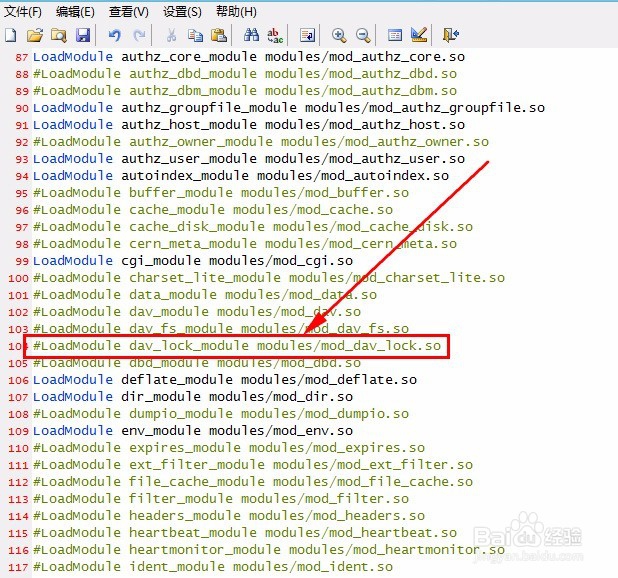
Task: Zoom in with magnifier plus icon
Action: click(339, 35)
